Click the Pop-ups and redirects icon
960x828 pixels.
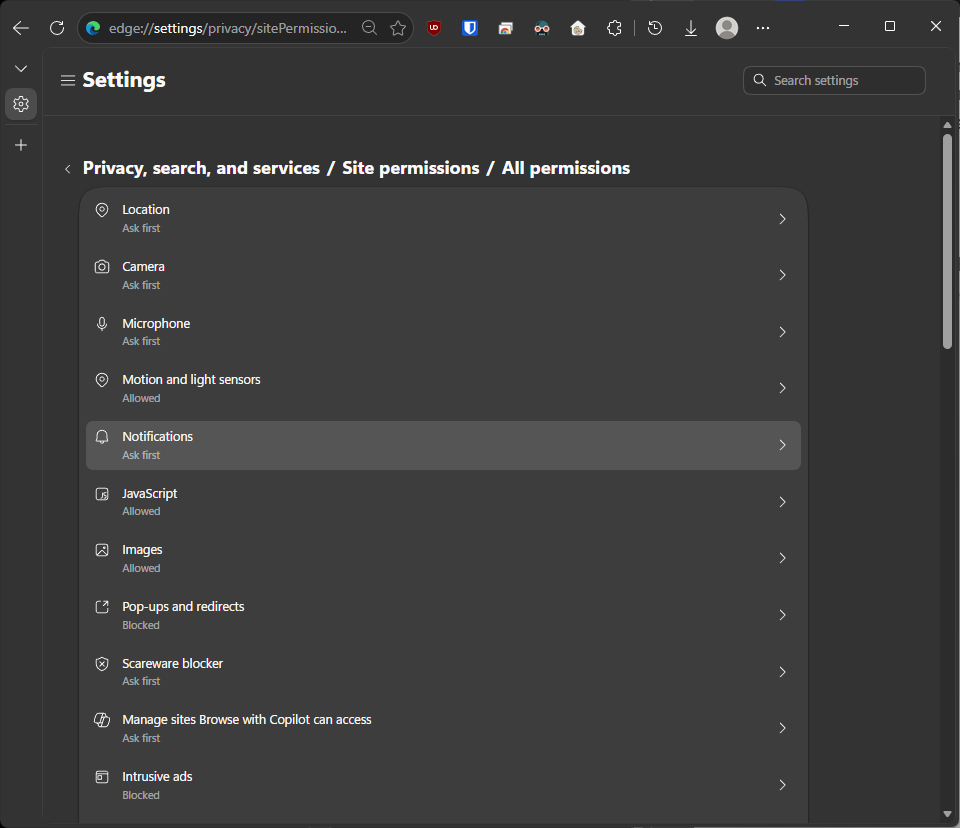point(102,607)
